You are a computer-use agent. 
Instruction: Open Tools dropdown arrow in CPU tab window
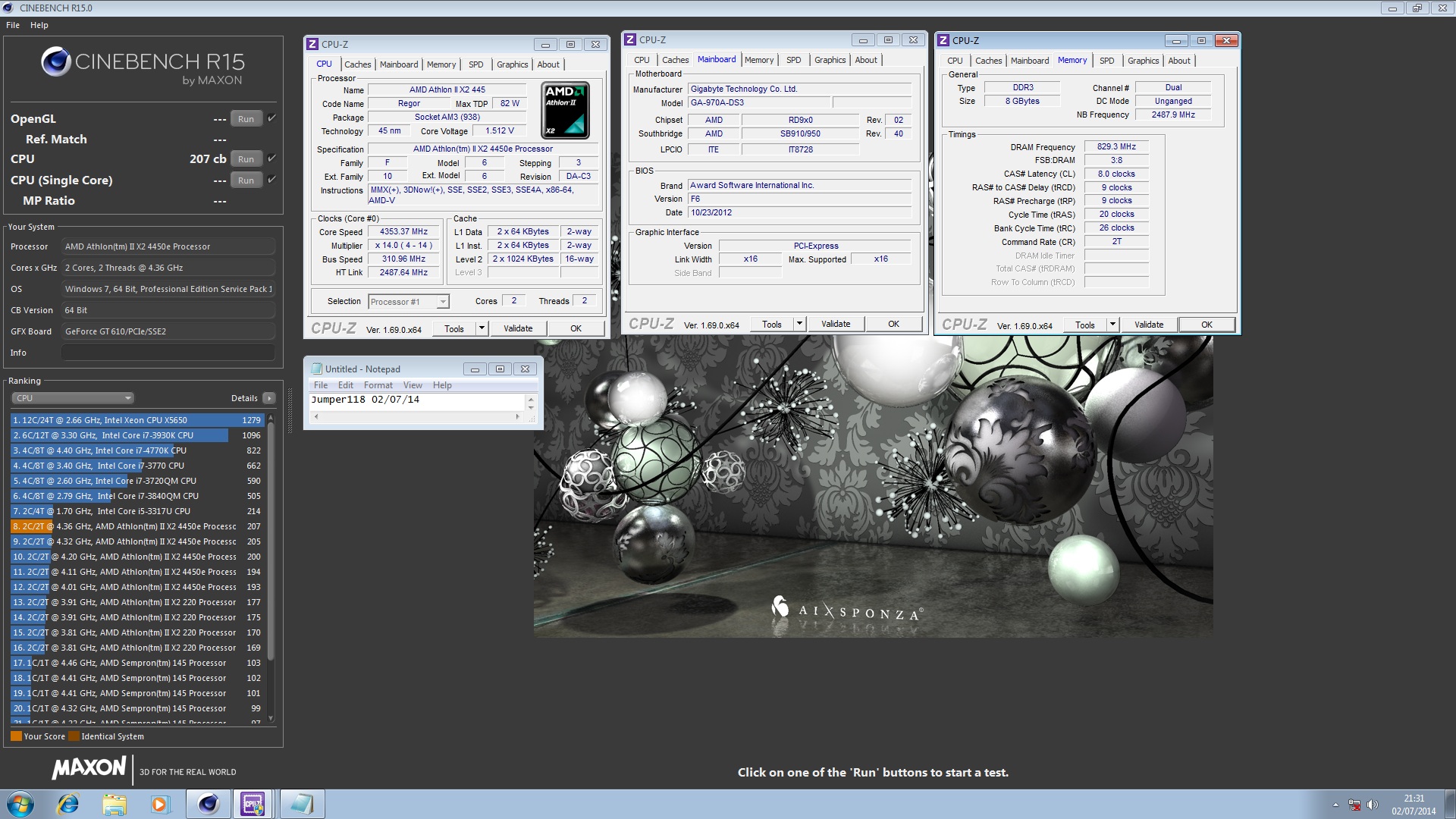click(x=482, y=328)
